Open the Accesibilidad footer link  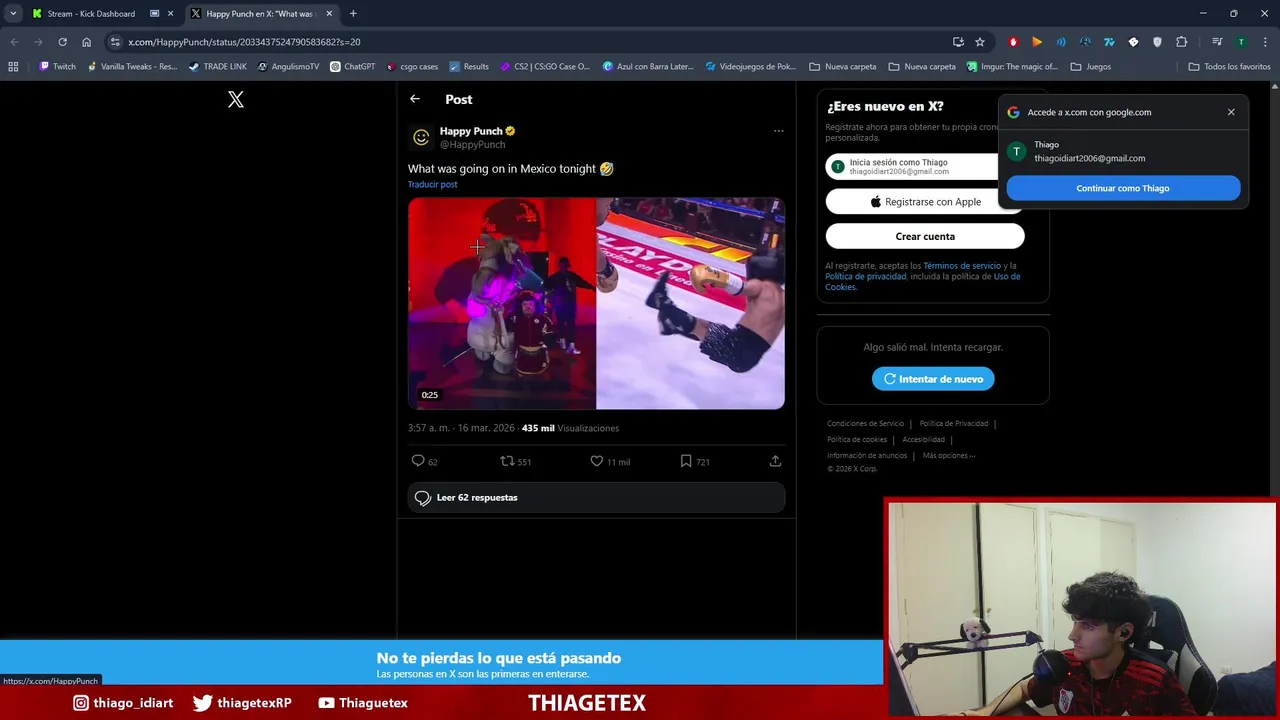[923, 440]
